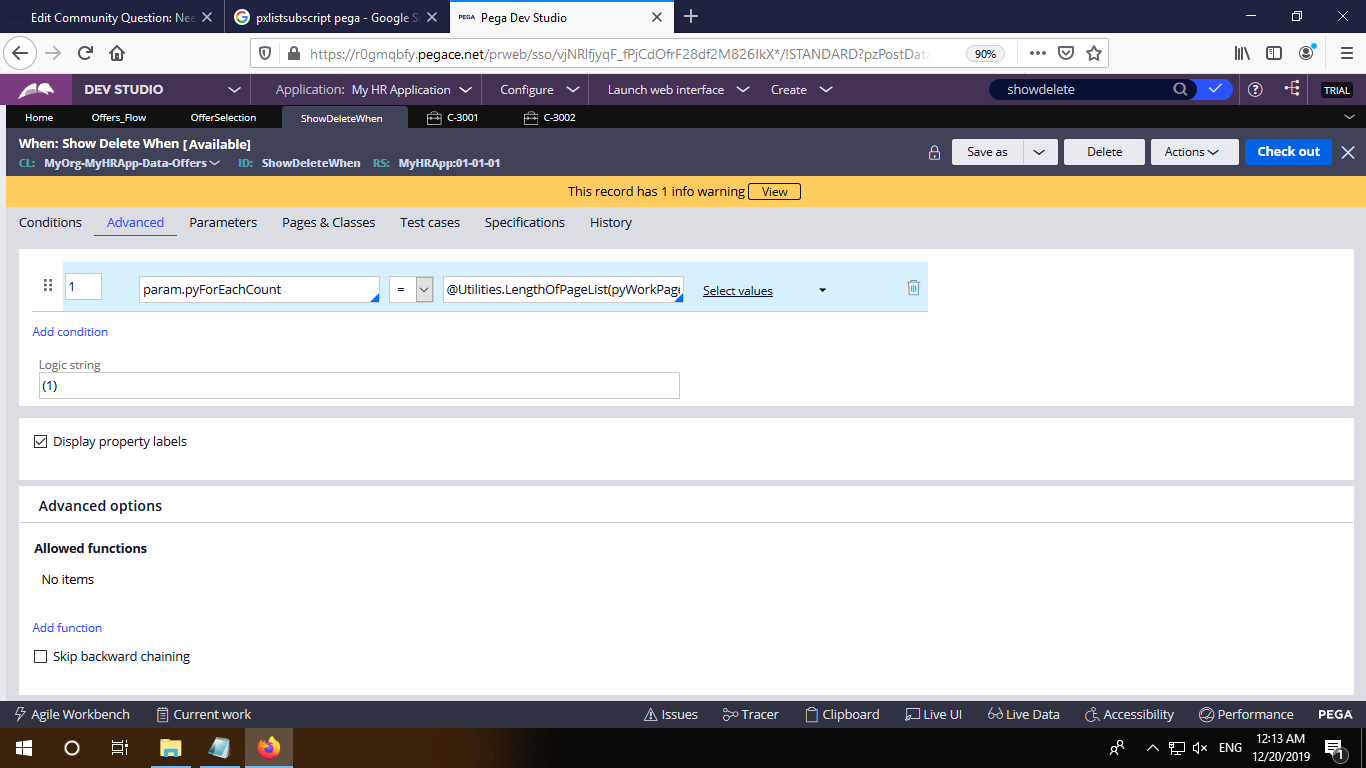Switch to the C-3001 case tab
Screen dimensions: 1366x768
pyautogui.click(x=452, y=117)
